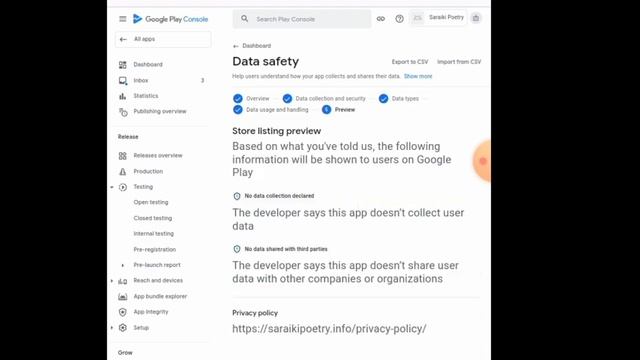Click the No data shared shield icon
The image size is (640, 360).
pyautogui.click(x=237, y=249)
